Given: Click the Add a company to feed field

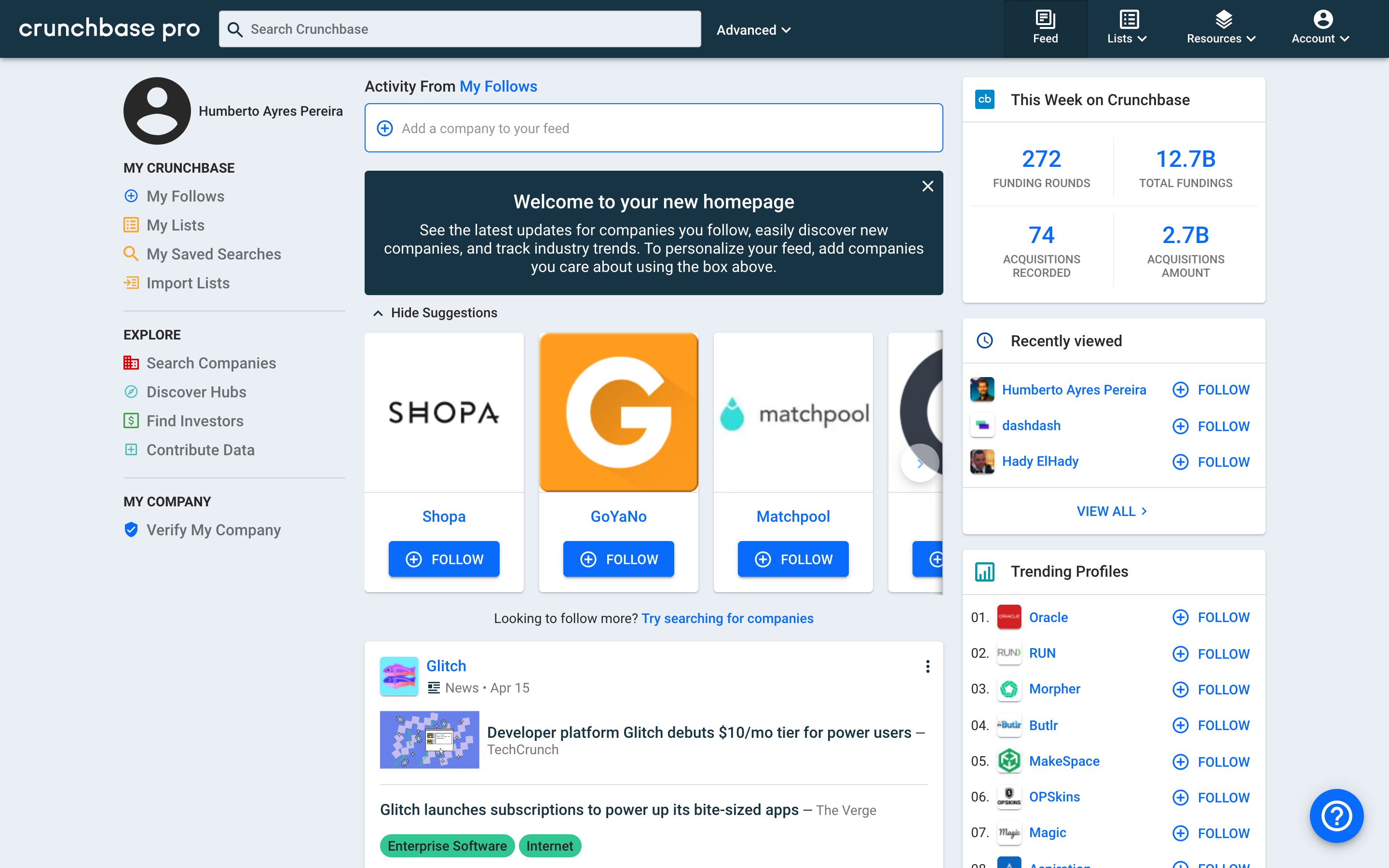Looking at the screenshot, I should click(x=653, y=128).
